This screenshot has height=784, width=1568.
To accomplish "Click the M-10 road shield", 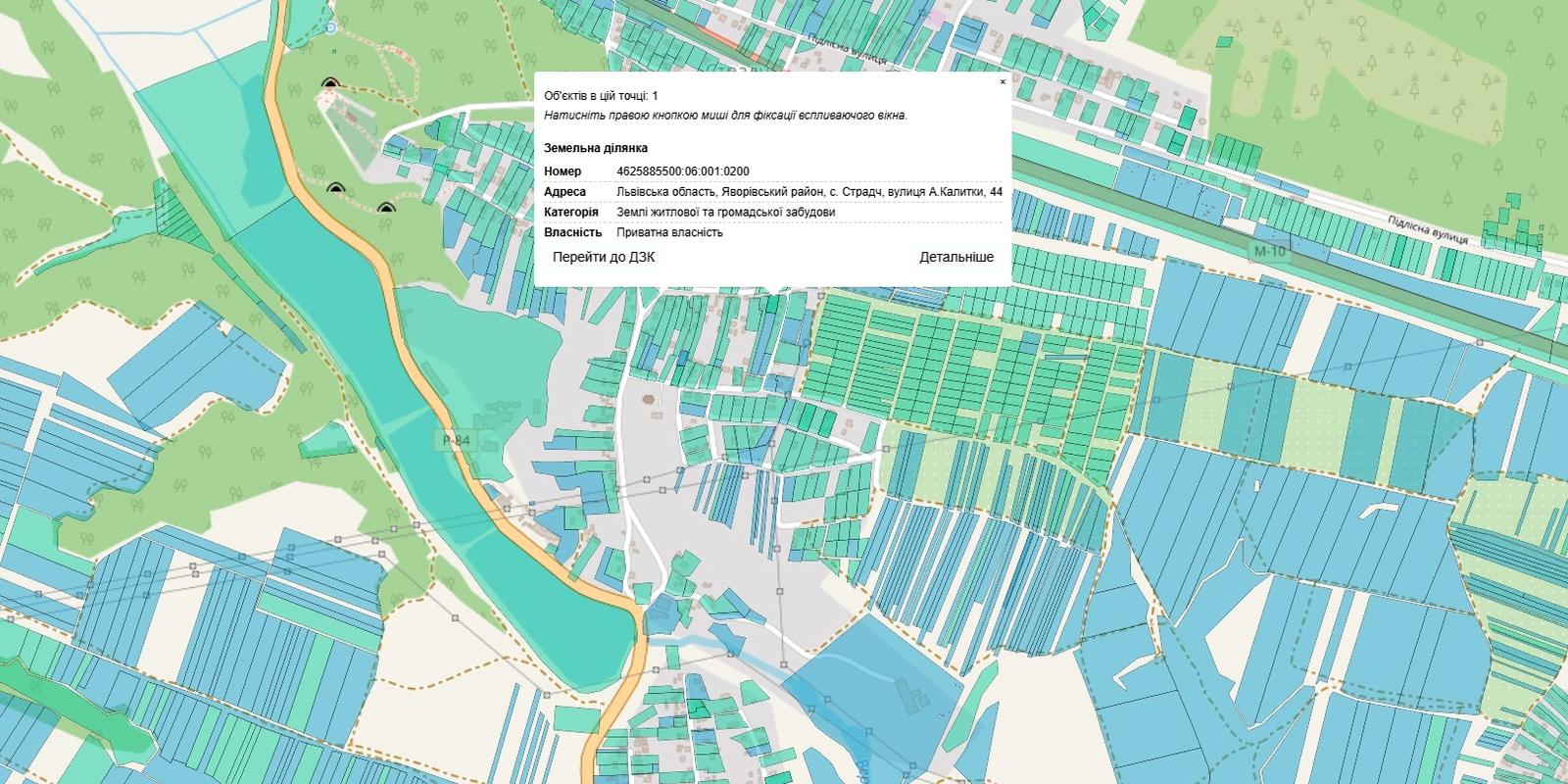I will [1270, 252].
